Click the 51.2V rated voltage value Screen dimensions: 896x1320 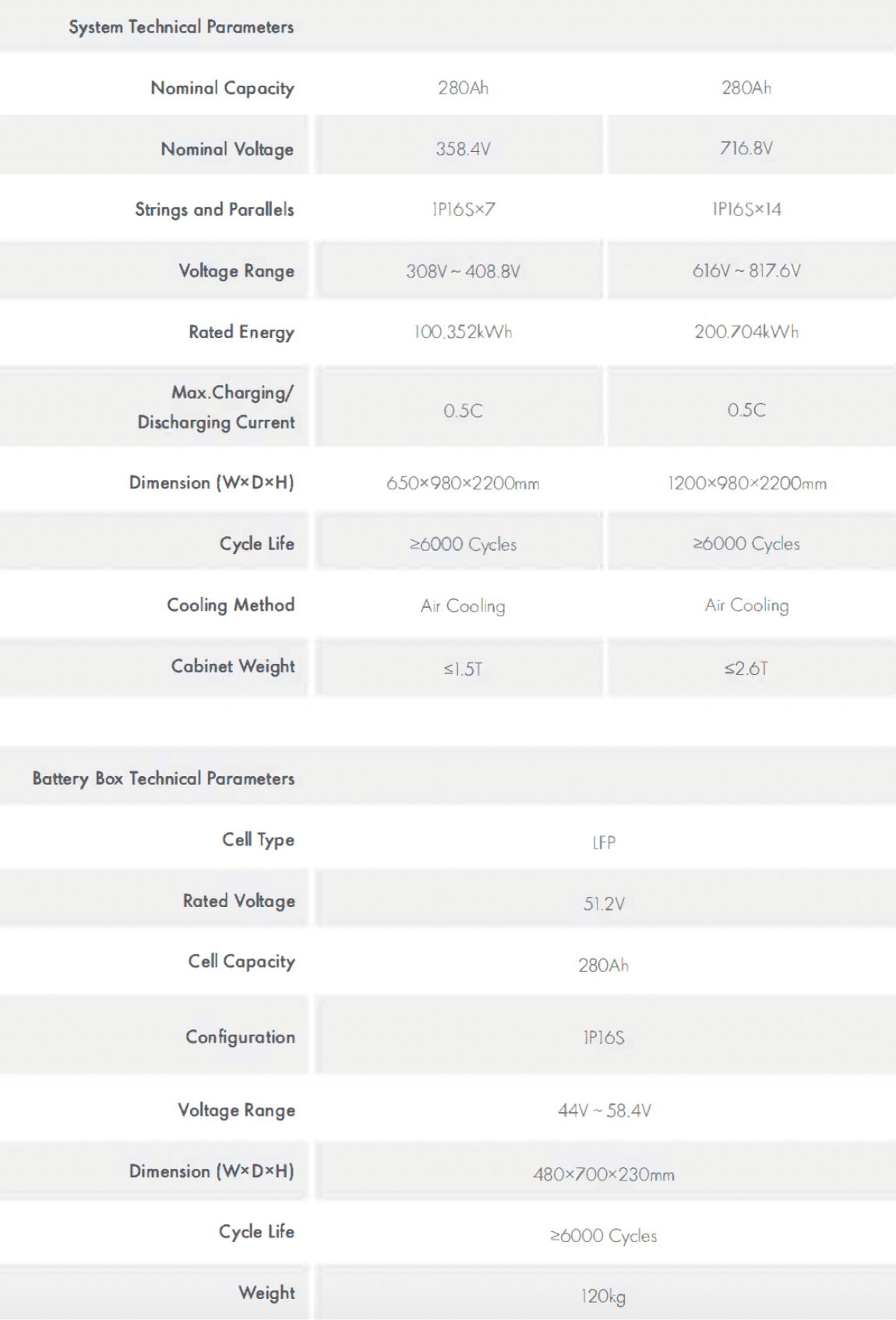pyautogui.click(x=604, y=904)
